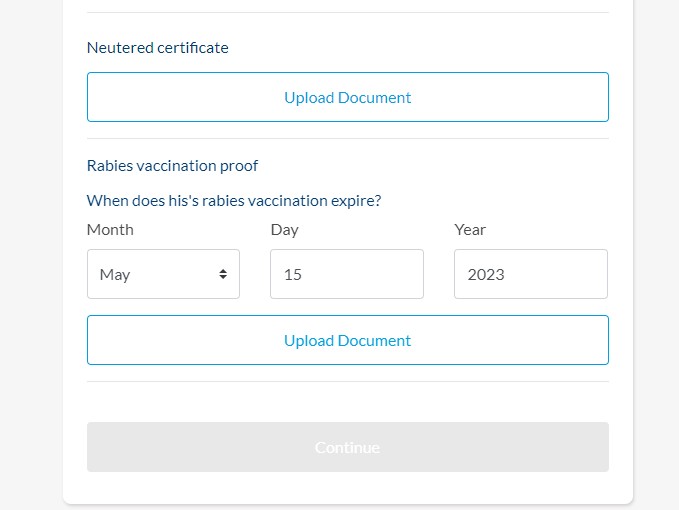Click the divider above Neutered certificate heading
Image resolution: width=679 pixels, height=510 pixels.
(x=348, y=13)
